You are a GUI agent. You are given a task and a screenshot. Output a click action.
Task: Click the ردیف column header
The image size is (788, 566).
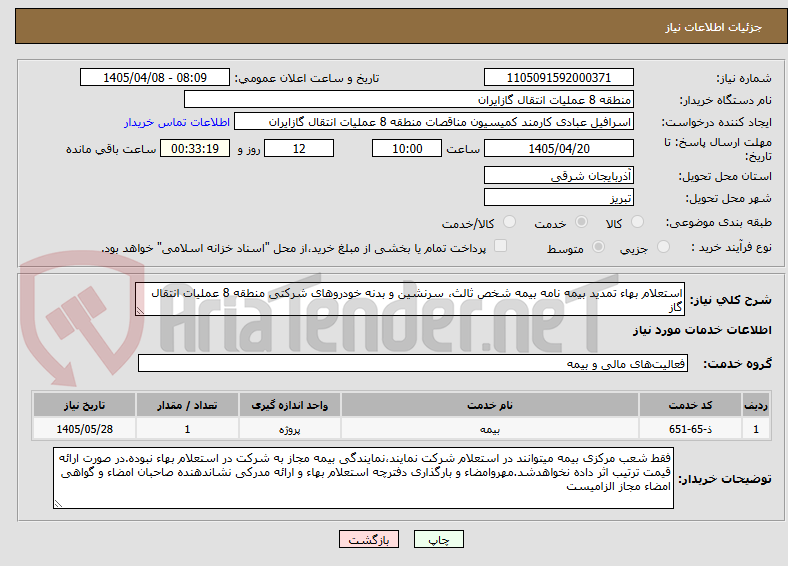pos(756,405)
